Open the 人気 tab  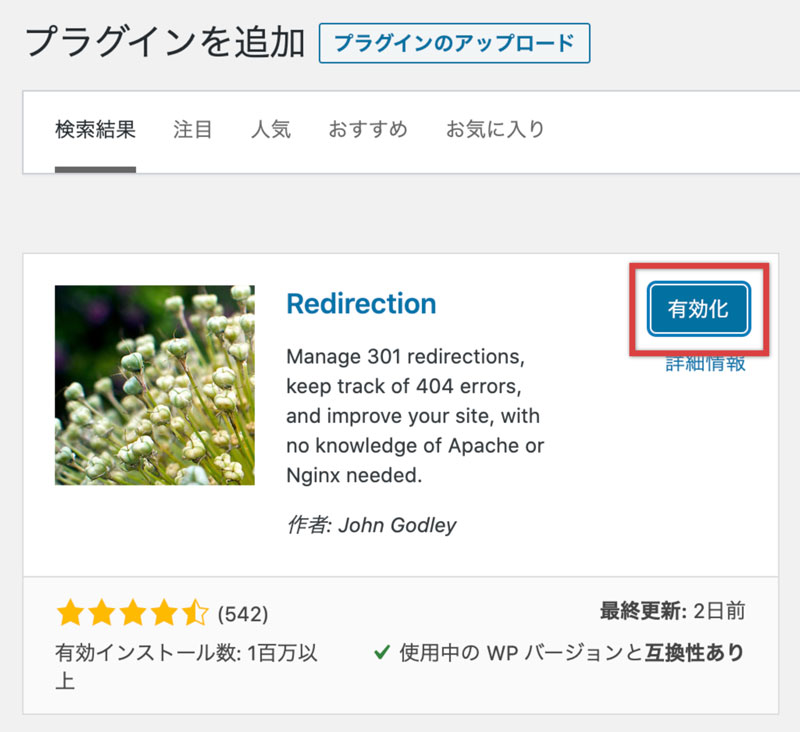[x=271, y=130]
